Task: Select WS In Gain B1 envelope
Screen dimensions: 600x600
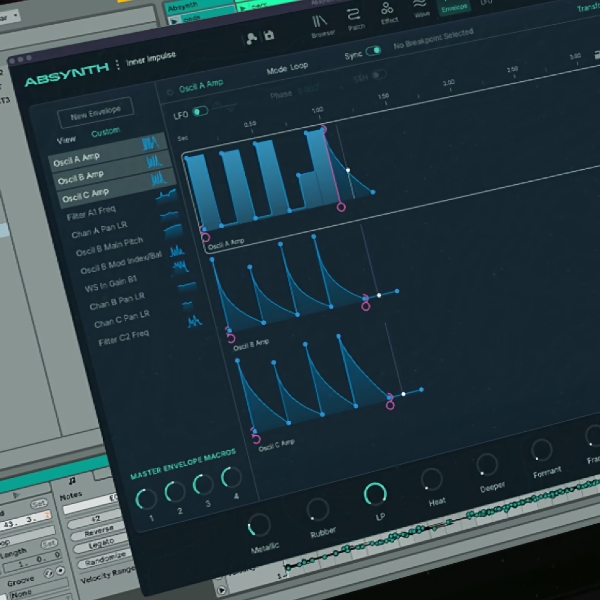Action: 111,284
